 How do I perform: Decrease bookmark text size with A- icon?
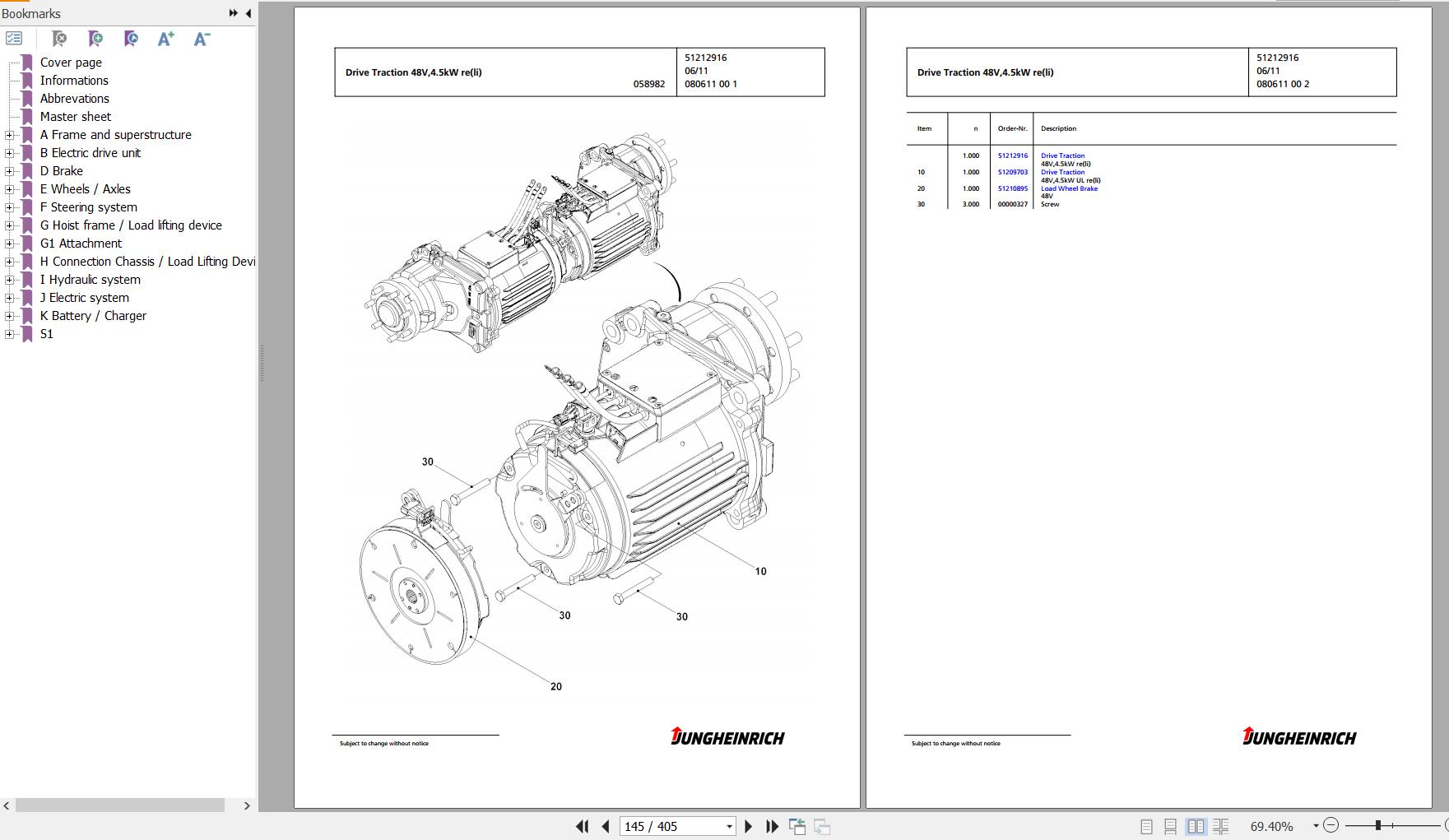pos(202,39)
